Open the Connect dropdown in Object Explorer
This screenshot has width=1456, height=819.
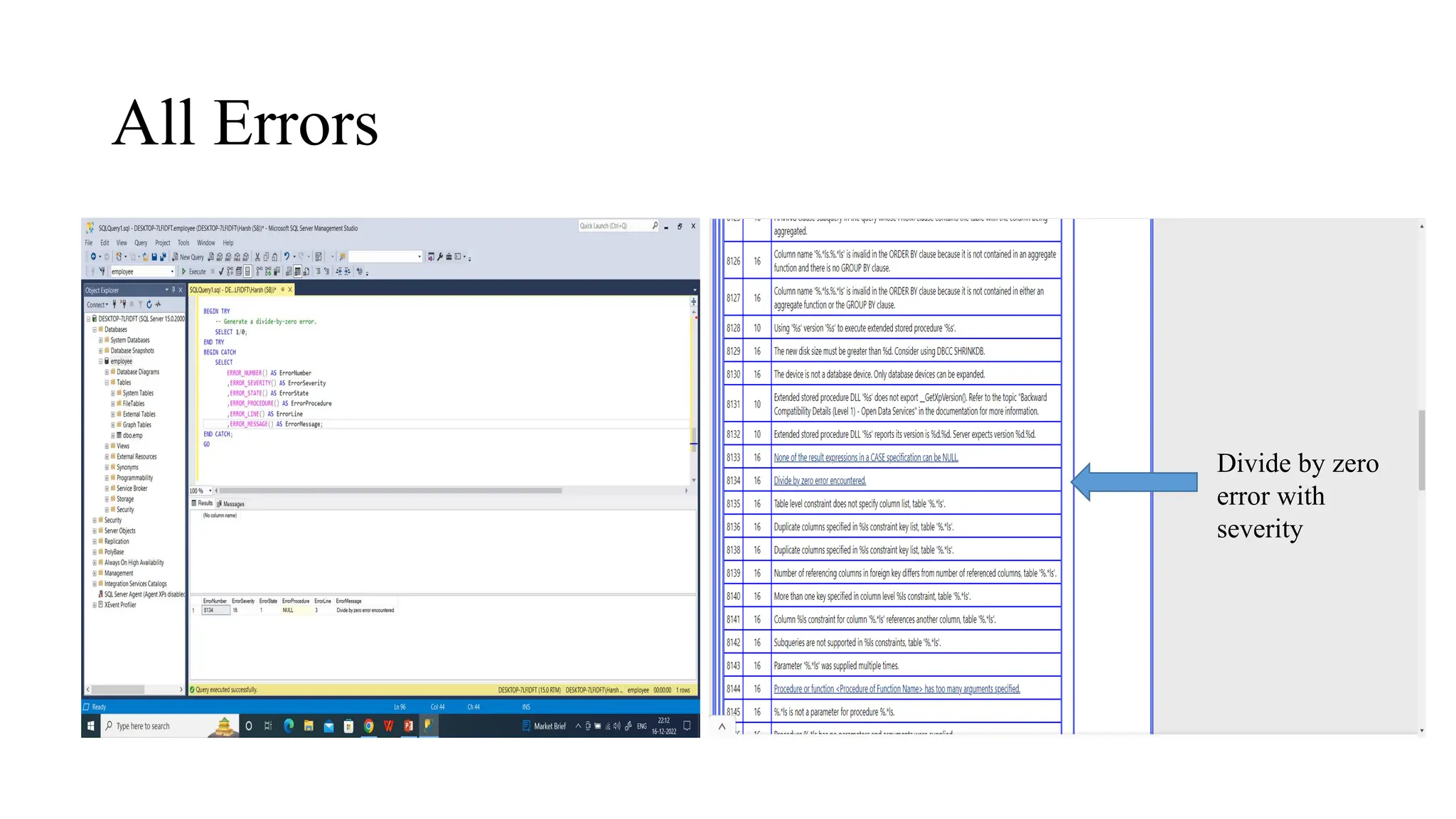97,304
